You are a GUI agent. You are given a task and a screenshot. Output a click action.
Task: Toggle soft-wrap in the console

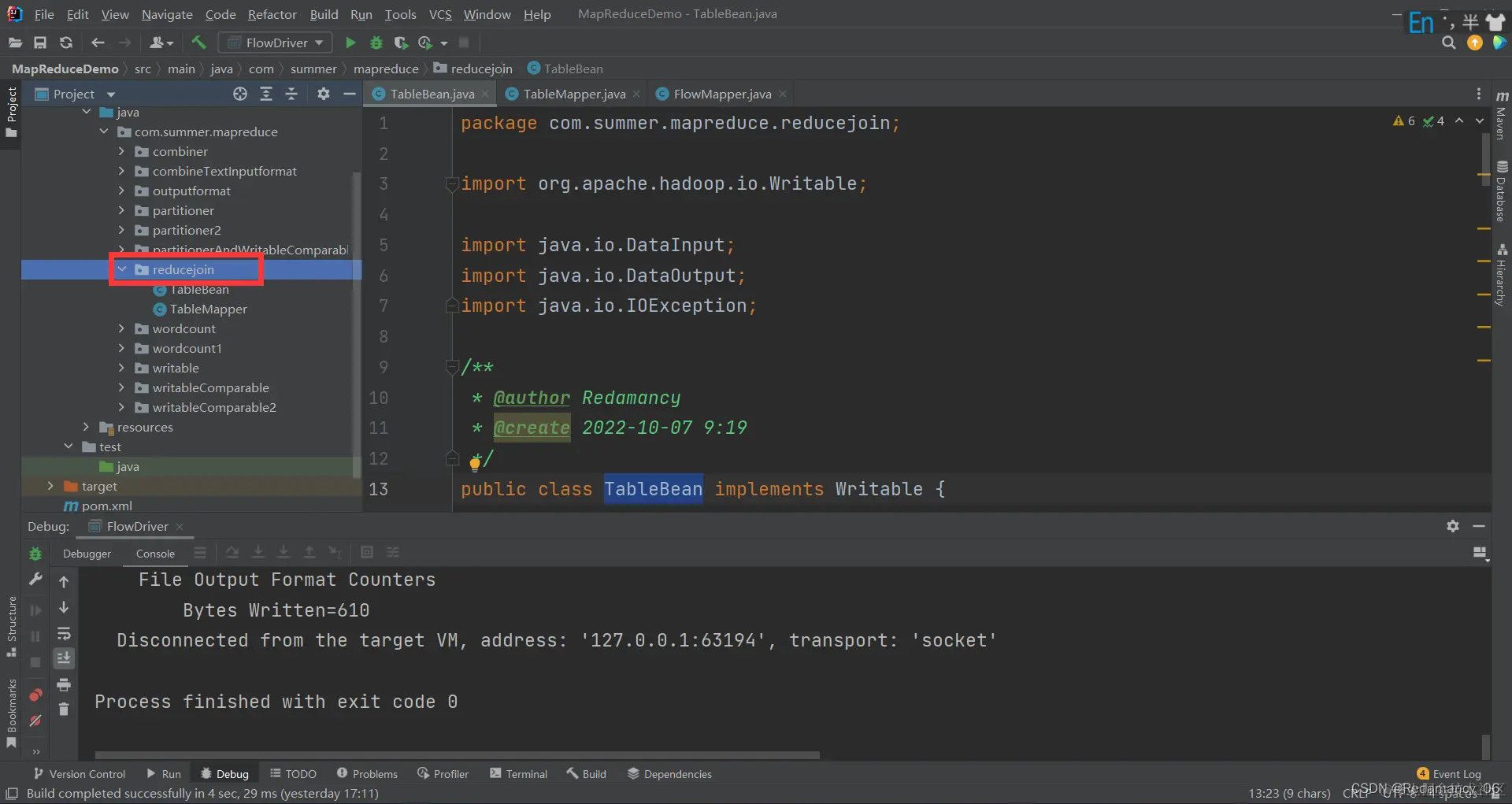[64, 633]
